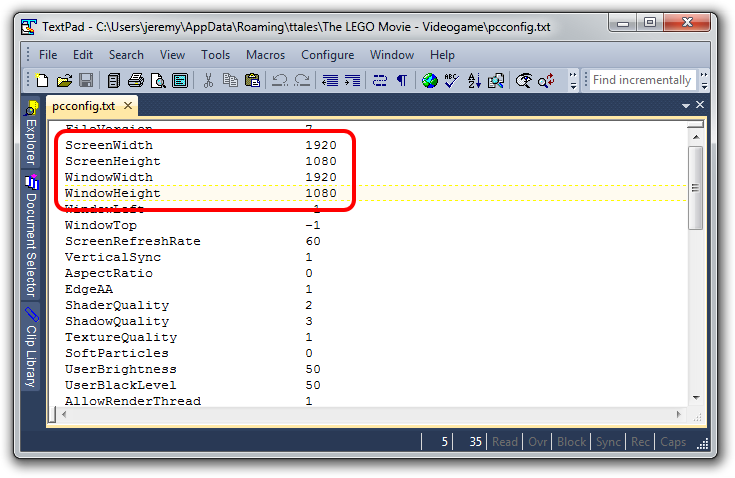The width and height of the screenshot is (735, 478).
Task: Click the horizontal scrollbar left arrow
Action: tap(64, 415)
